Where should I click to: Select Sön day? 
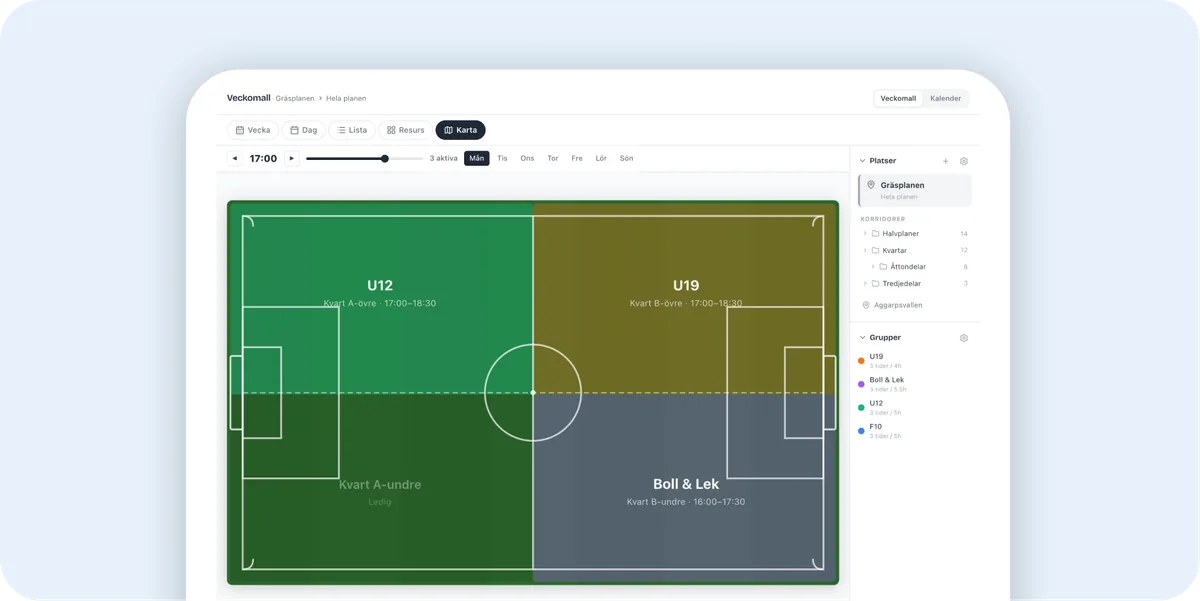click(x=626, y=158)
